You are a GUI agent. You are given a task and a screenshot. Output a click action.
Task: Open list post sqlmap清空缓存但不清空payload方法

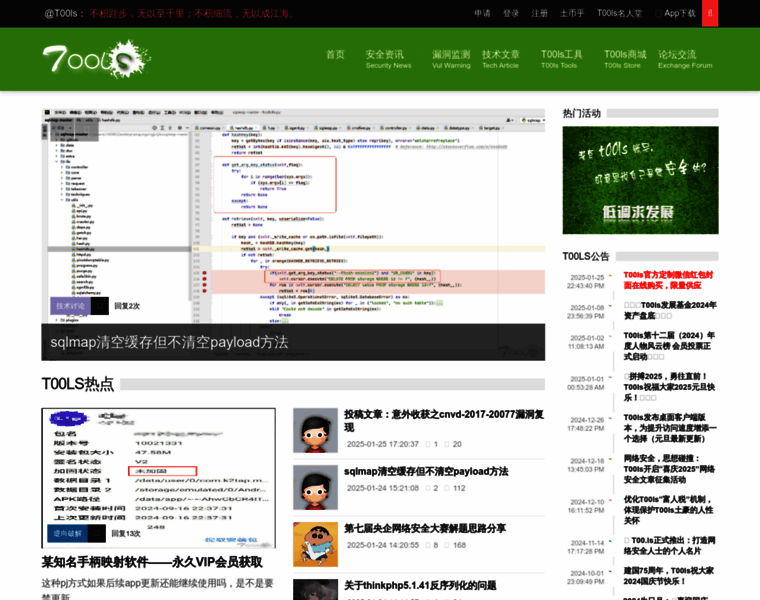tap(426, 472)
